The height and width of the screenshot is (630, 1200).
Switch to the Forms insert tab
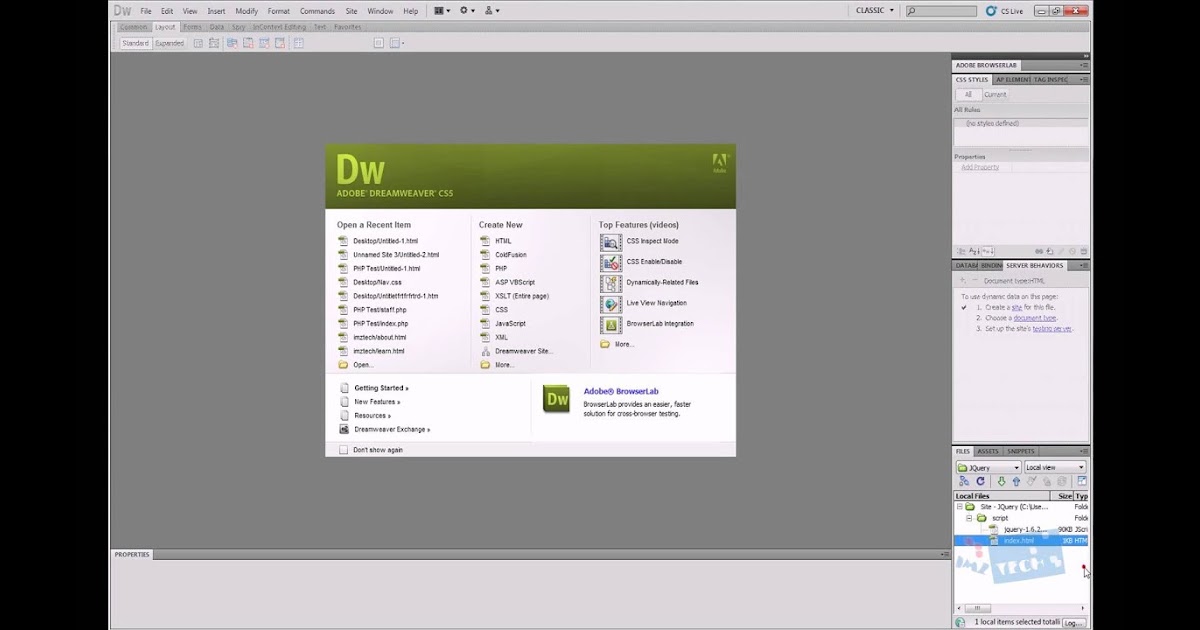pos(192,27)
